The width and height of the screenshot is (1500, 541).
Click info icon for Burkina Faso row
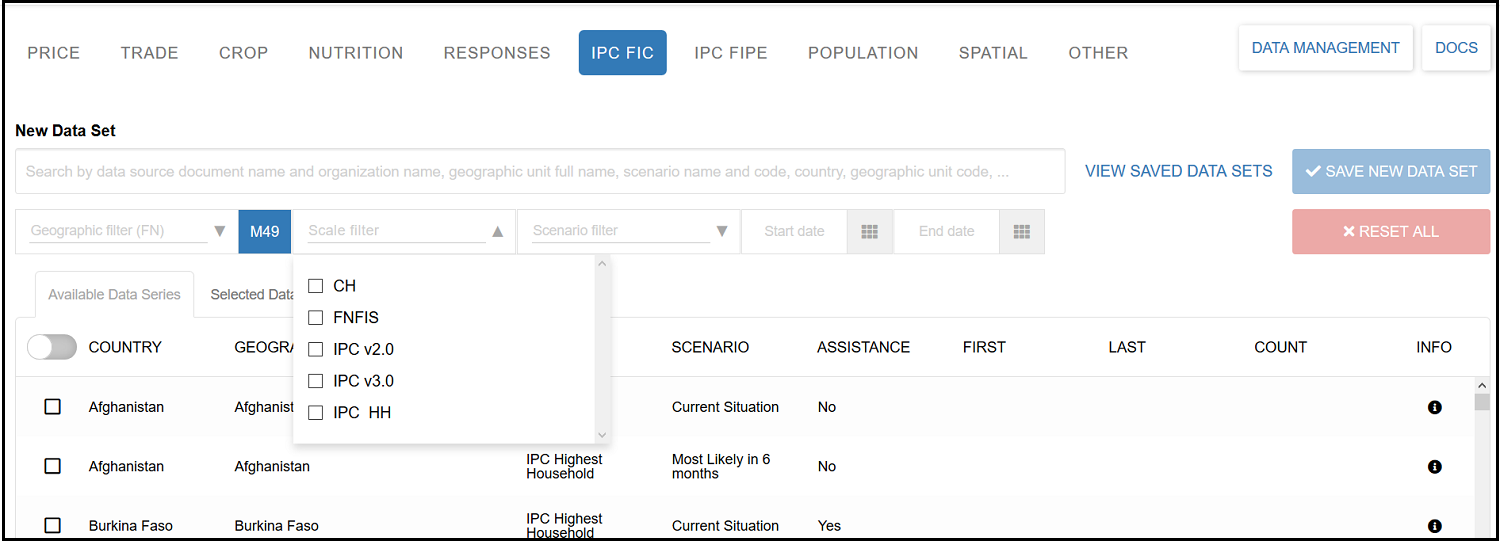click(1434, 526)
